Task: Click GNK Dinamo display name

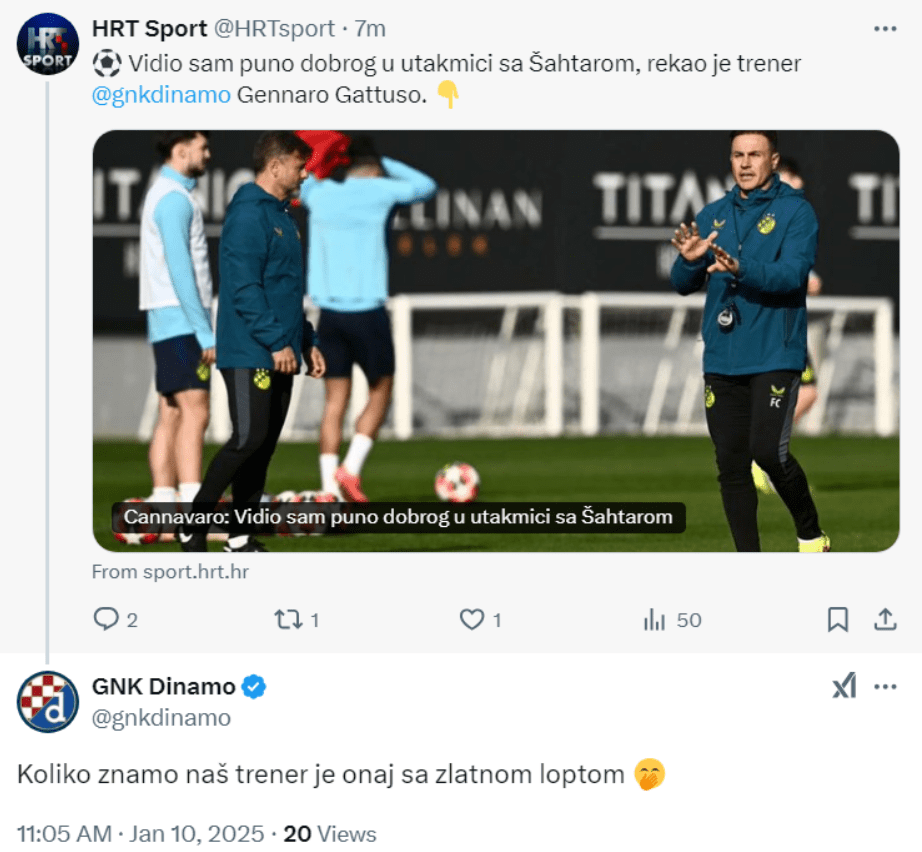Action: [x=163, y=686]
